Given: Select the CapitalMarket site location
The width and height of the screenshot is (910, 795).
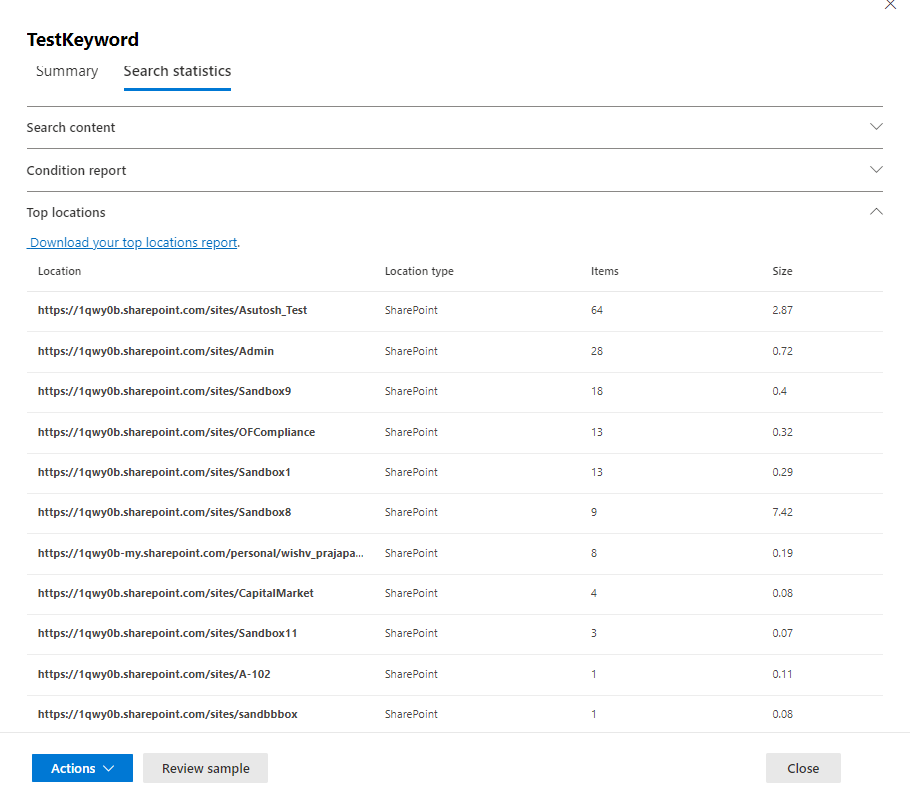Looking at the screenshot, I should [176, 594].
